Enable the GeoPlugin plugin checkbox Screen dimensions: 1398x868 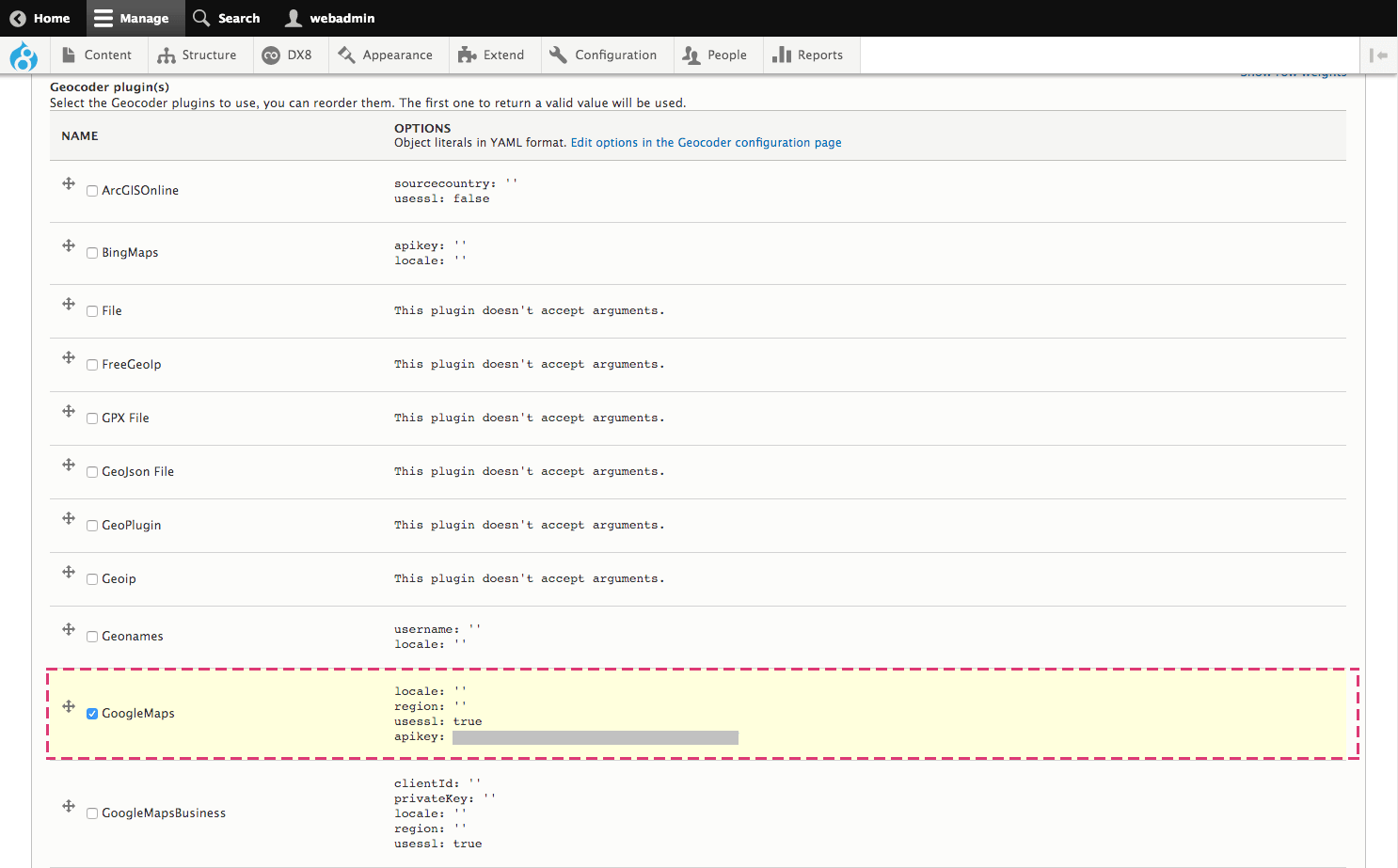pyautogui.click(x=92, y=526)
